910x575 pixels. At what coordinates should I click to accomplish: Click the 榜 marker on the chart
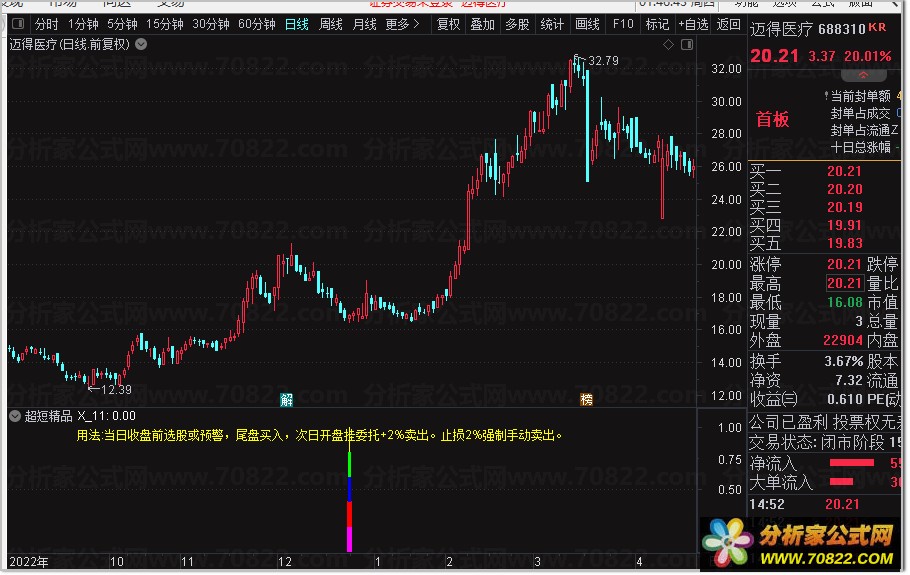point(586,400)
